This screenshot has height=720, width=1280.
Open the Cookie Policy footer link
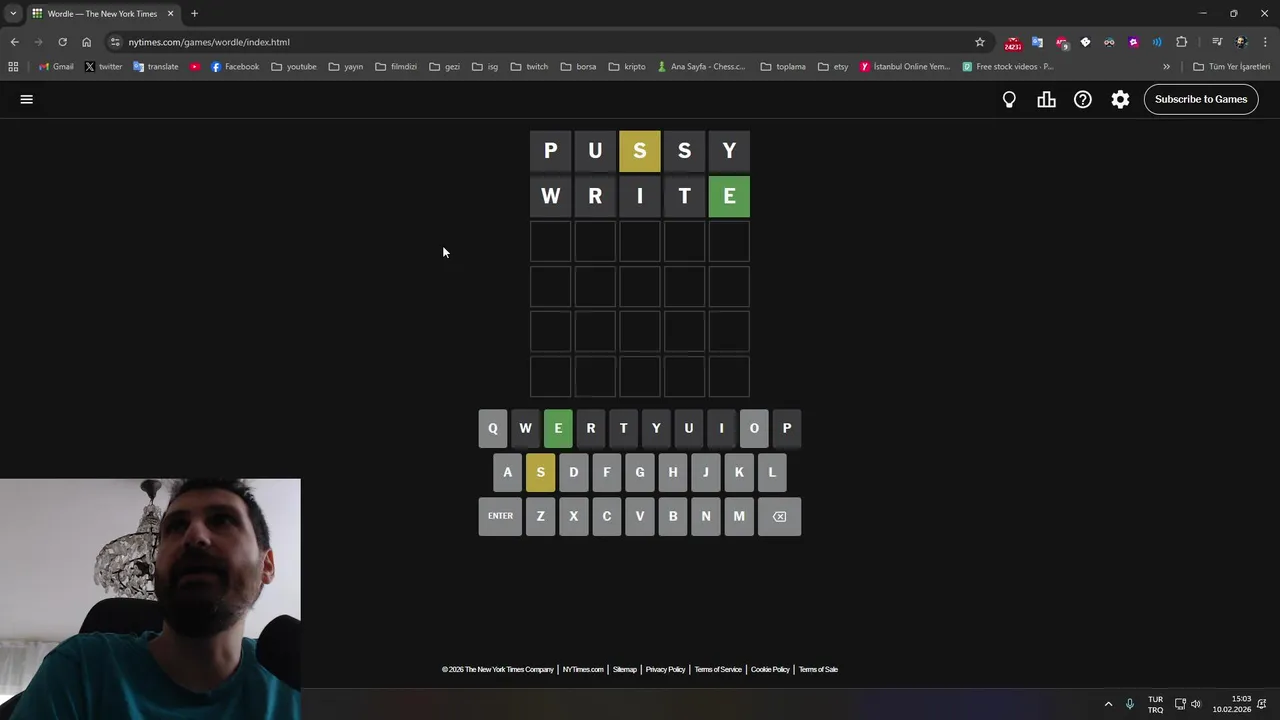pos(770,670)
